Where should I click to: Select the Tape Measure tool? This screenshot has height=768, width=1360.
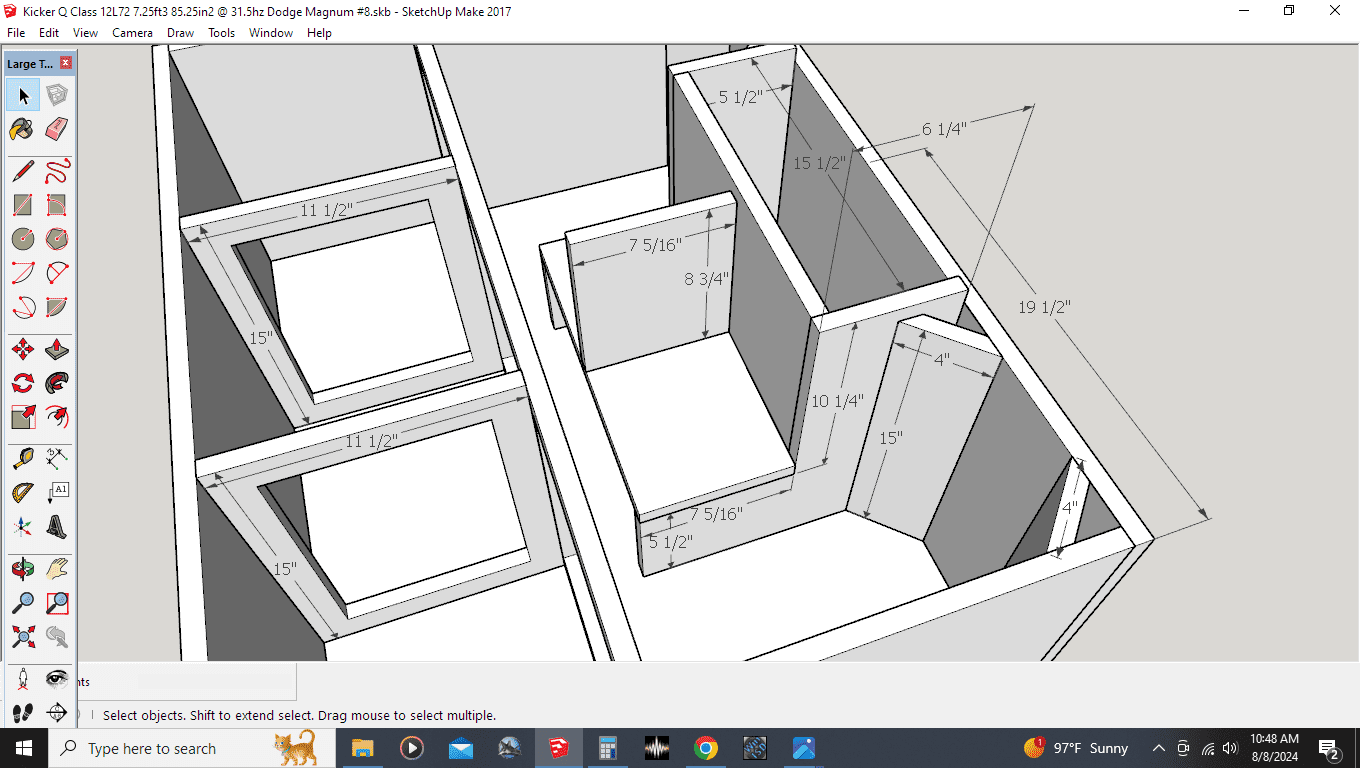click(x=23, y=459)
